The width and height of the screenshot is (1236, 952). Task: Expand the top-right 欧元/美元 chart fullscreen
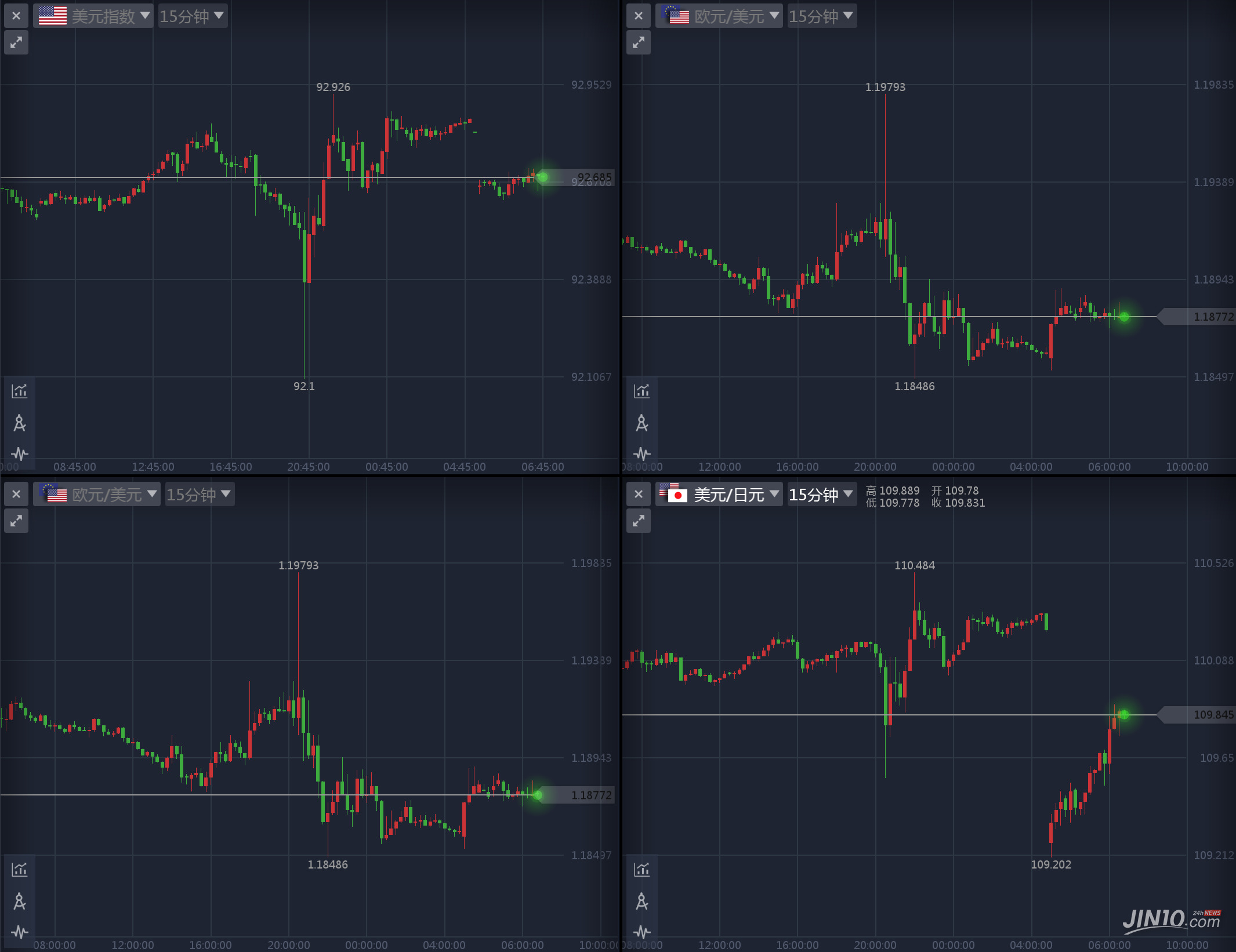pos(639,42)
